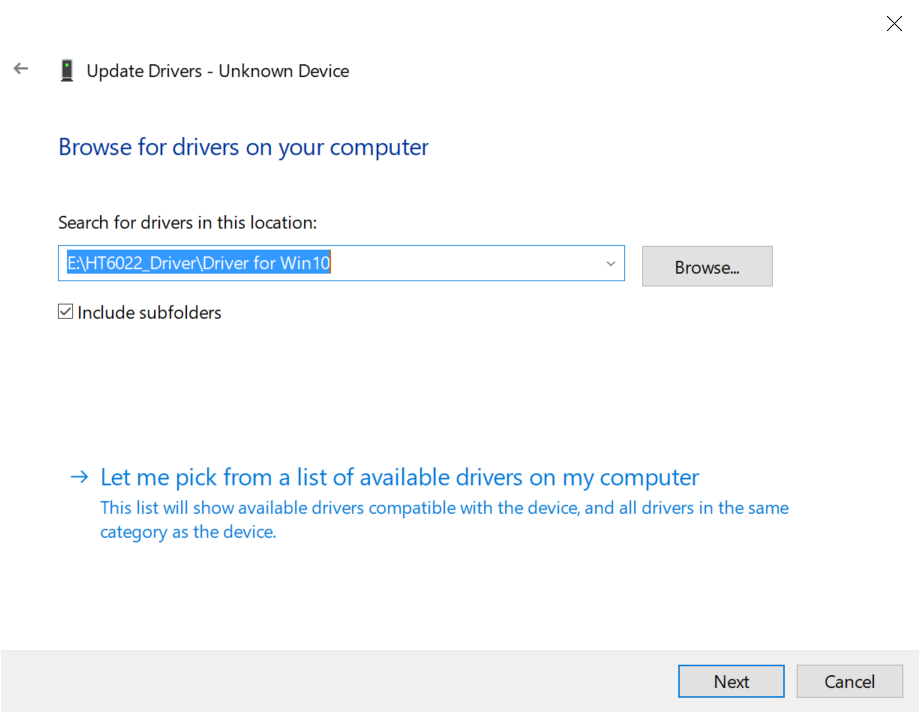
Task: Click the arrow icon before Let me pick
Action: click(79, 477)
